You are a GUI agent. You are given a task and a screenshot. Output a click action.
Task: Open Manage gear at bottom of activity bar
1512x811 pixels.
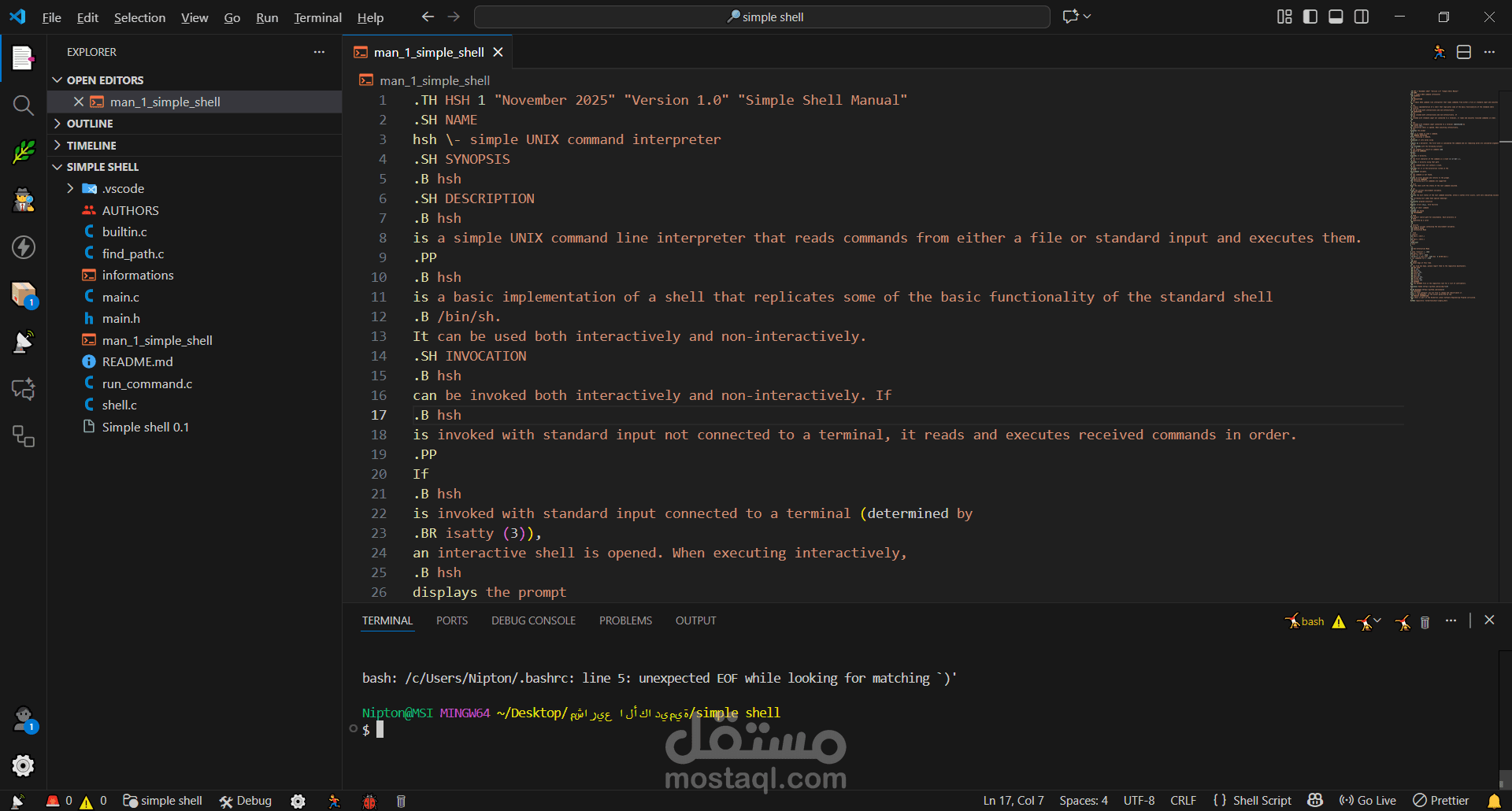click(x=23, y=765)
